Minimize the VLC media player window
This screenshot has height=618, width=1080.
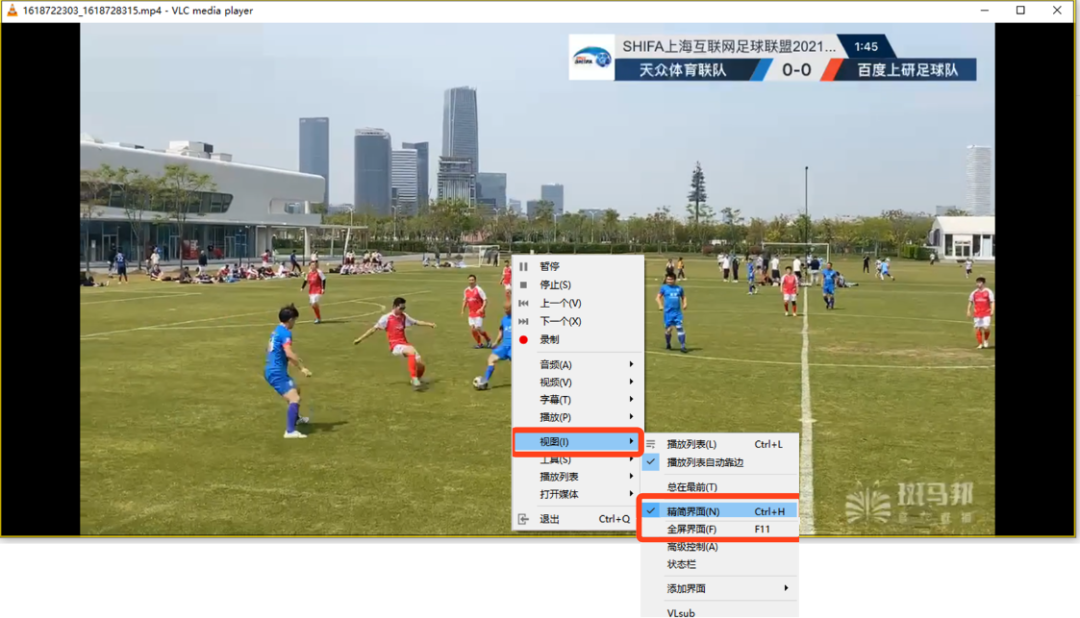[984, 10]
